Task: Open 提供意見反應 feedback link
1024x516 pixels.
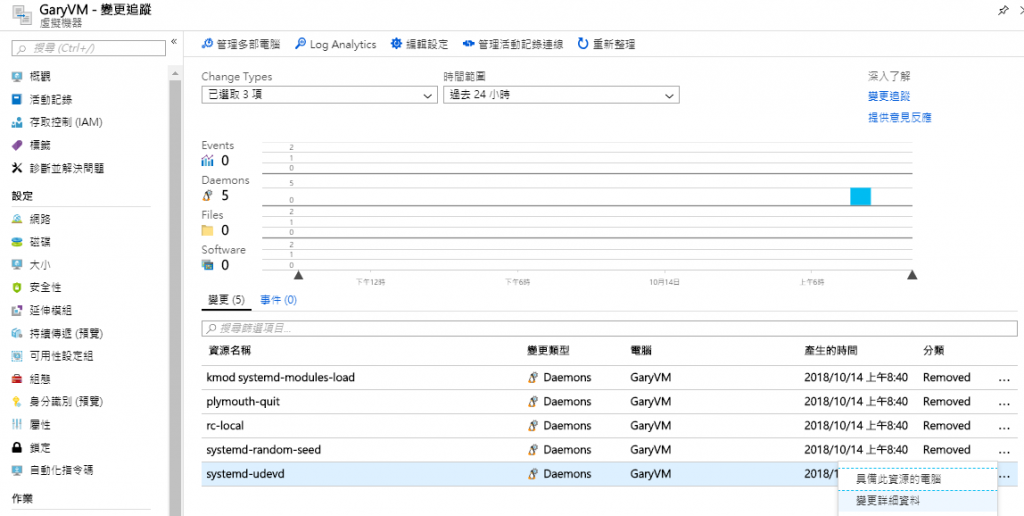Action: (x=899, y=118)
